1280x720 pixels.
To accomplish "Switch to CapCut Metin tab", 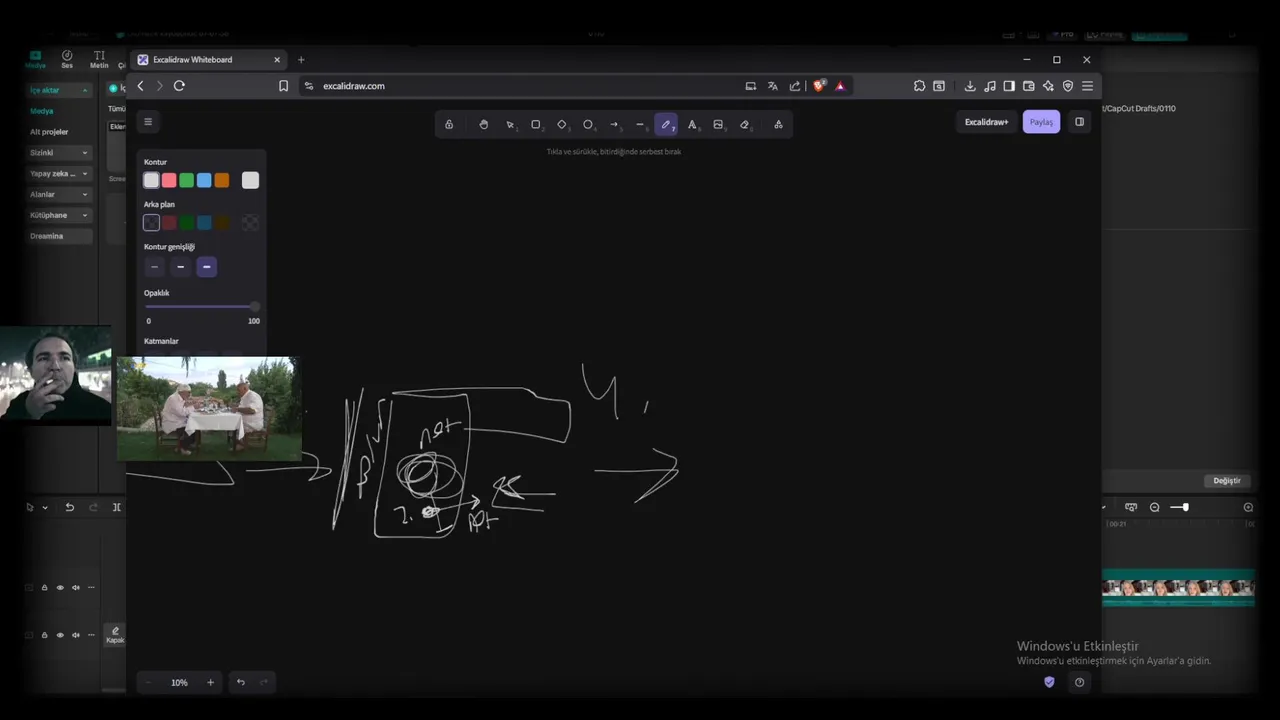I will [99, 60].
